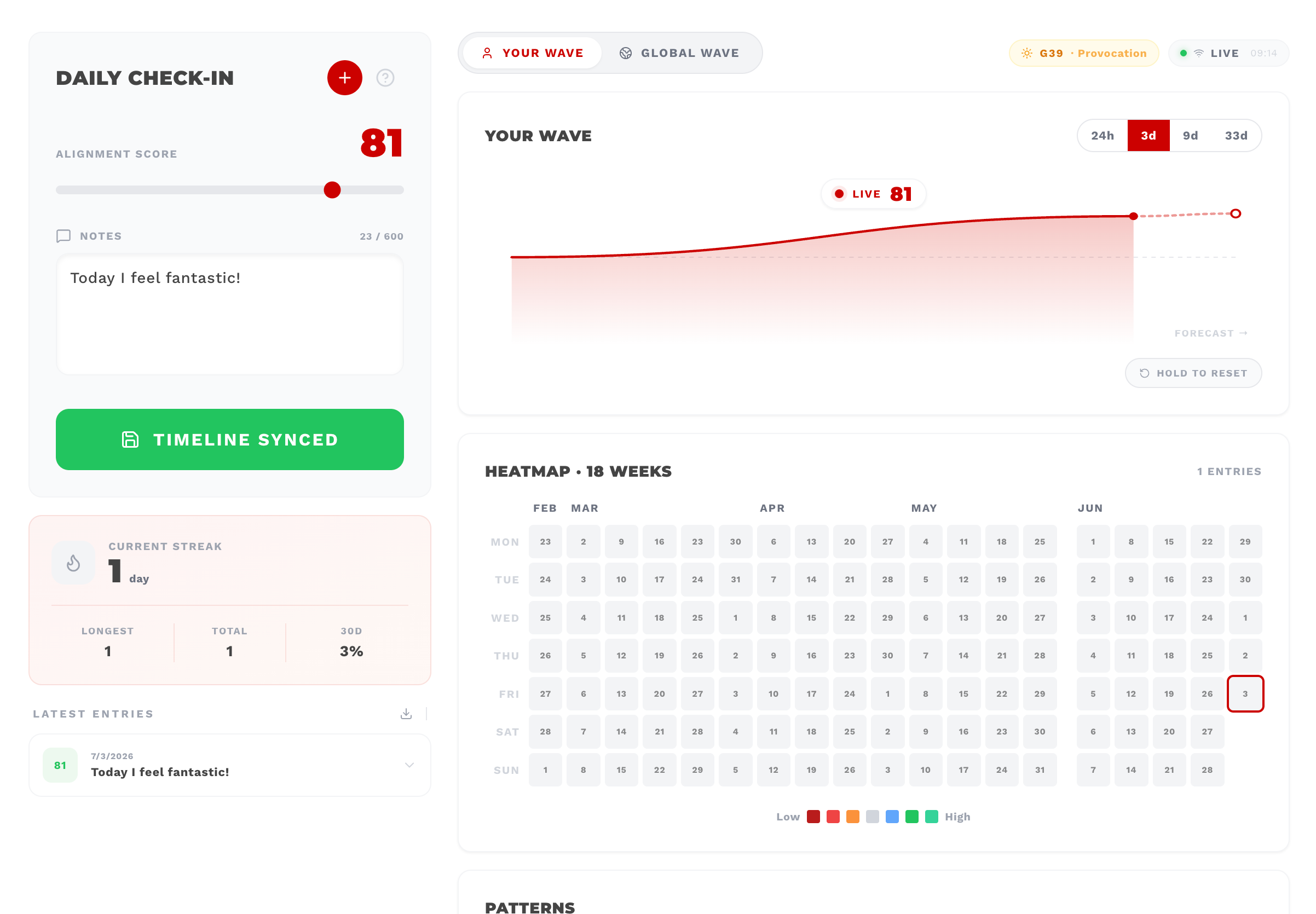Click the large 81 alignment score value
The width and height of the screenshot is (1316, 914).
[382, 143]
